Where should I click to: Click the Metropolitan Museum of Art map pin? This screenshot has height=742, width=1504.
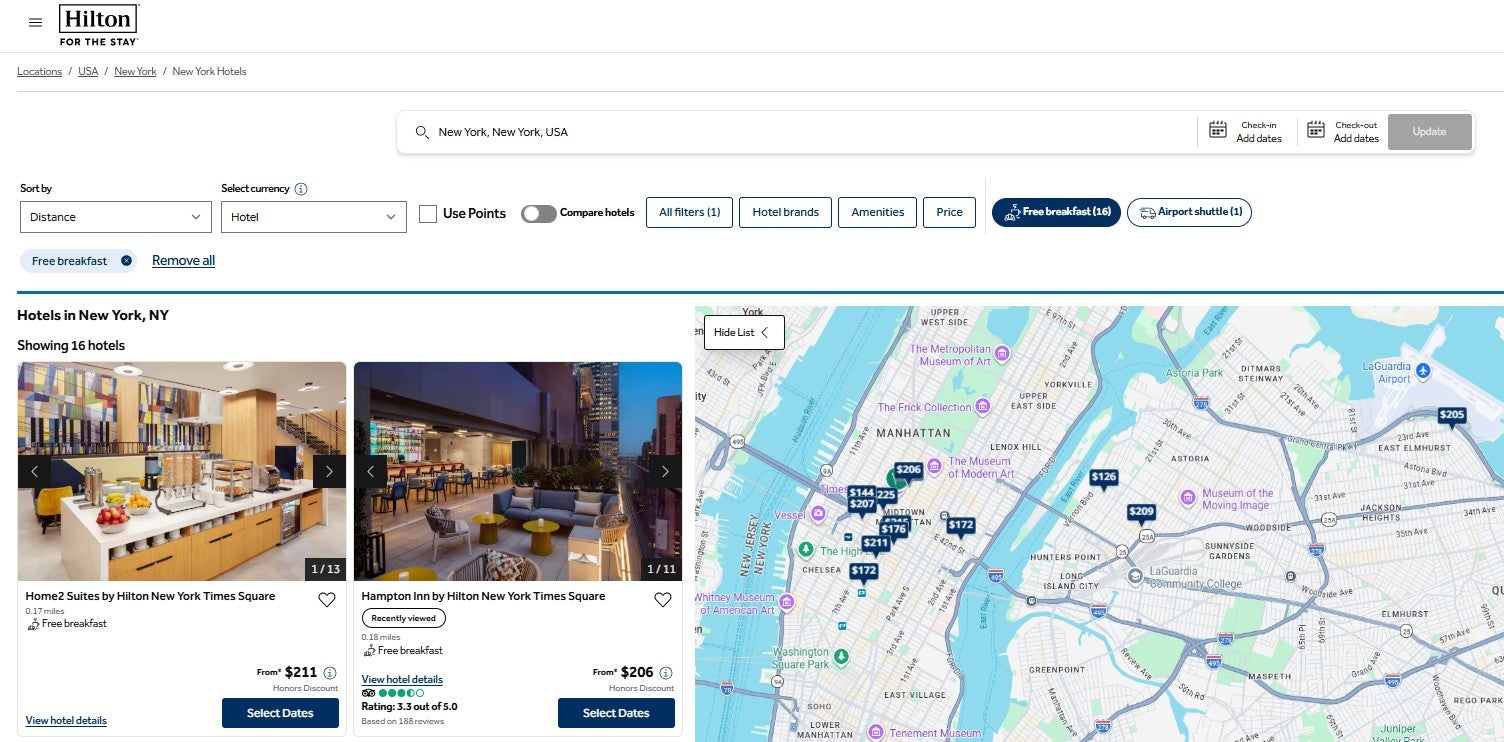pyautogui.click(x=1002, y=354)
